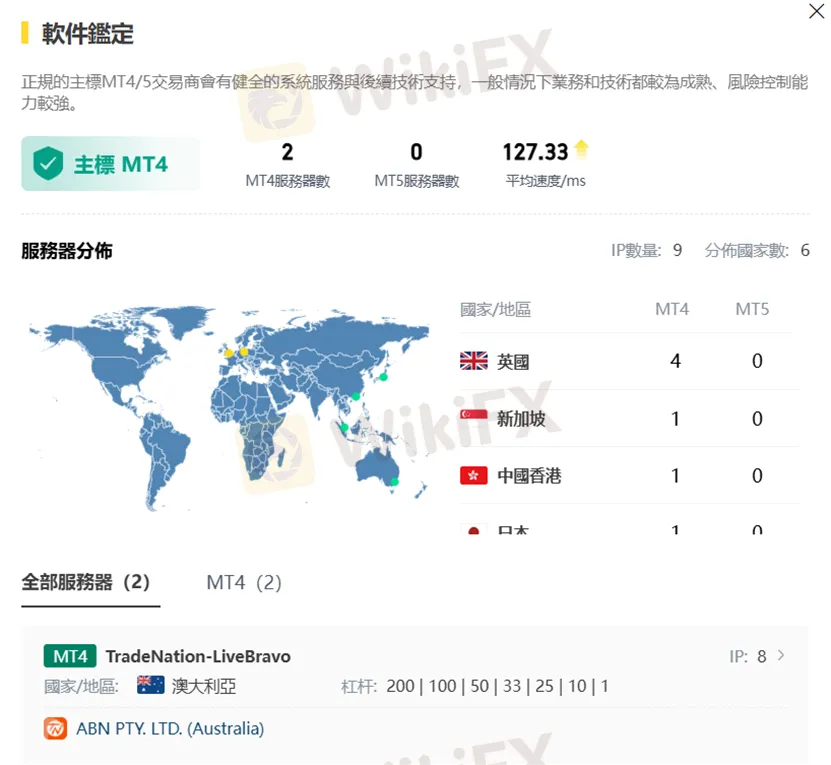Click the yellow arrow beside 127.33 speed
This screenshot has width=831, height=765.
(581, 151)
